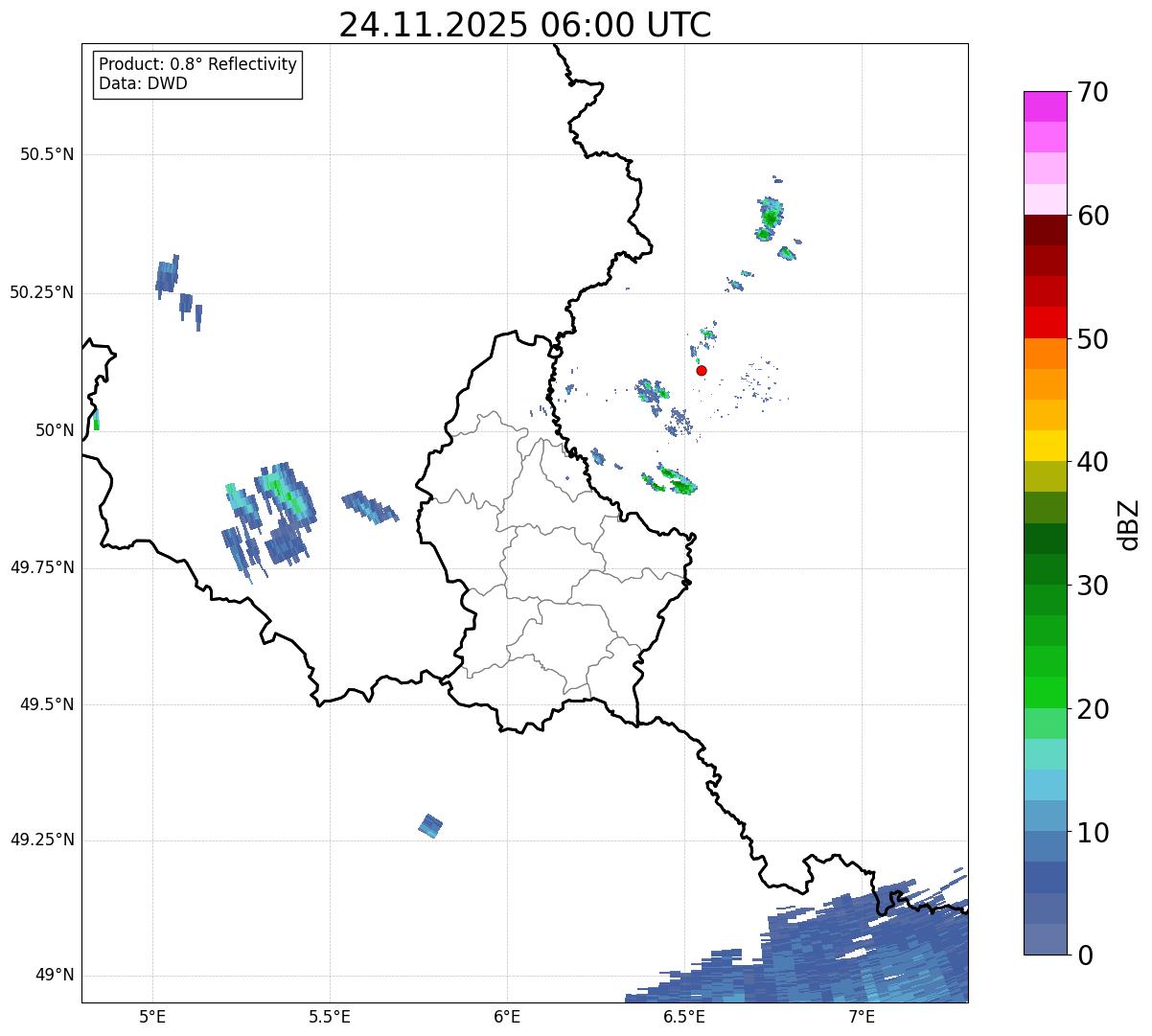Click the title '24.11.2025 06:00 UTC'
Screen dimensions: 1152x1036
tap(525, 25)
